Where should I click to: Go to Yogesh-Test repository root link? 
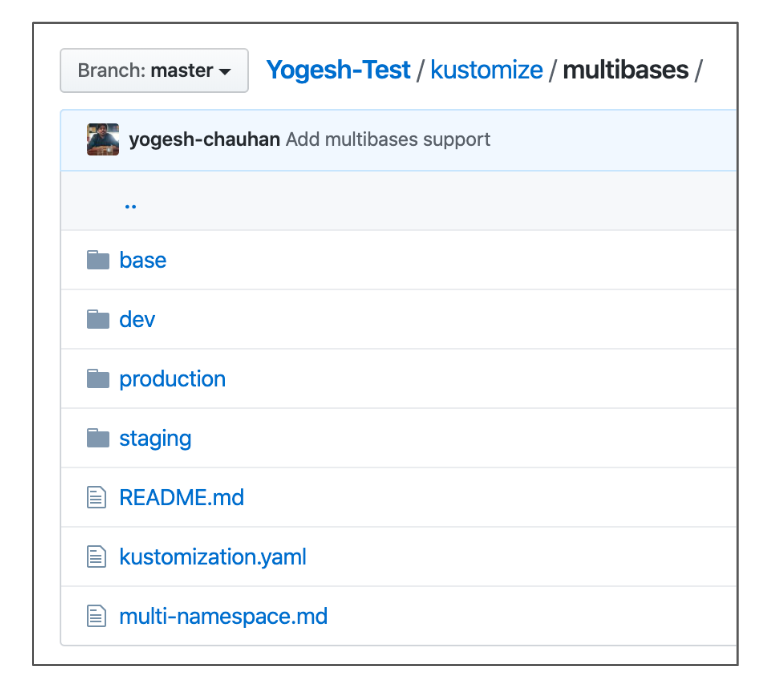pos(338,70)
